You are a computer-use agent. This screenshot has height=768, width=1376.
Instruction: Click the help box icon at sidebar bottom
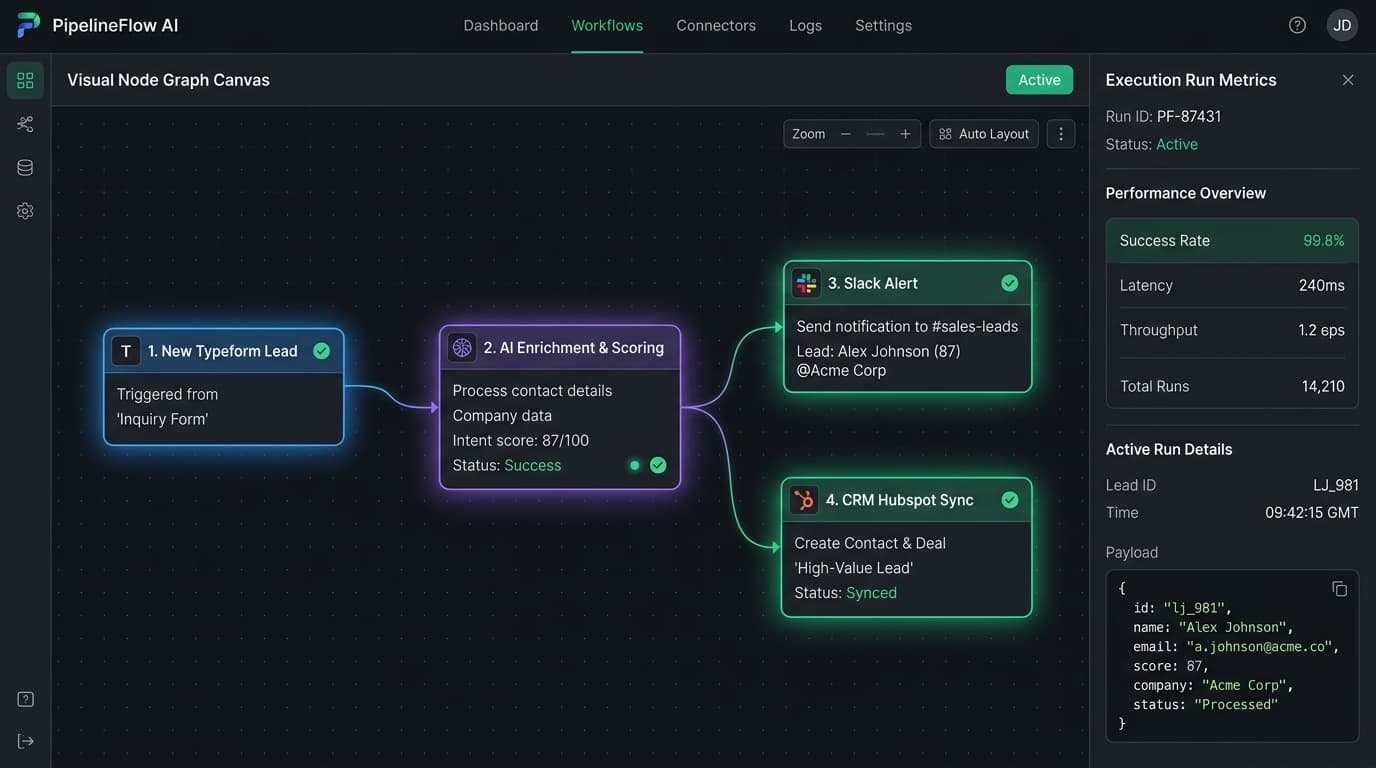[26, 699]
